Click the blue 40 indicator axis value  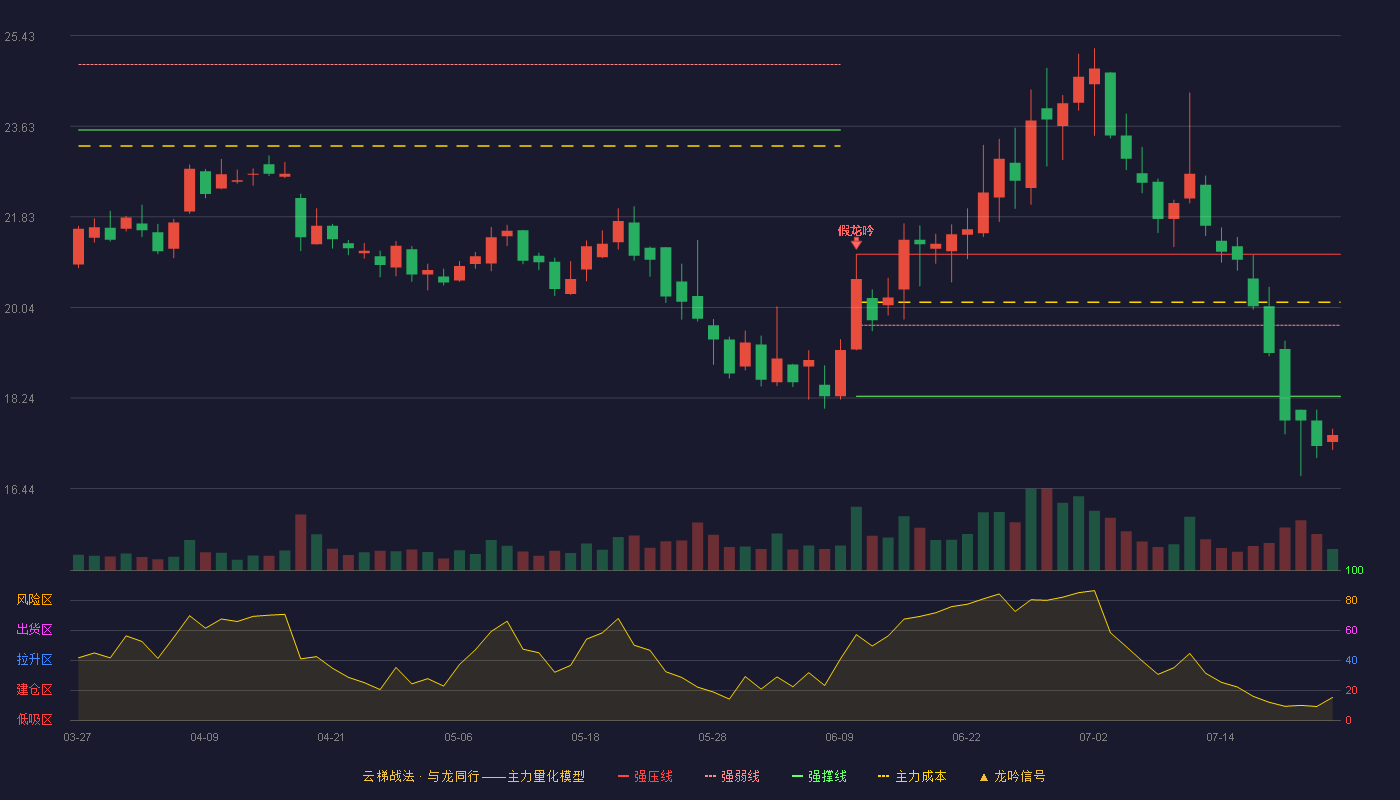[1351, 660]
